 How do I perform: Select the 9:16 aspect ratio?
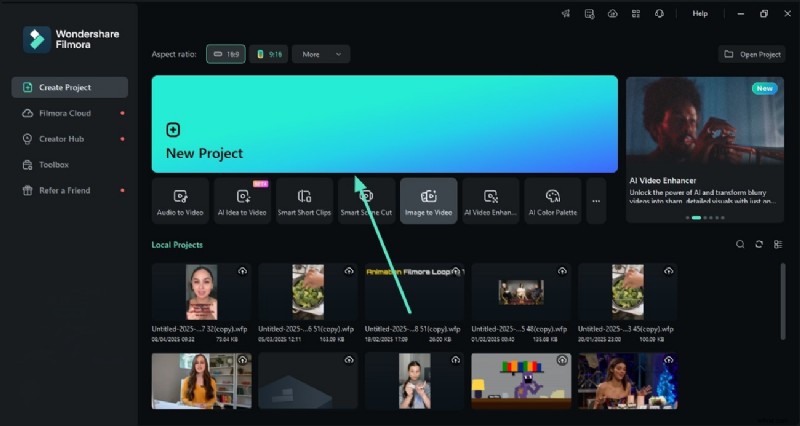(x=268, y=54)
